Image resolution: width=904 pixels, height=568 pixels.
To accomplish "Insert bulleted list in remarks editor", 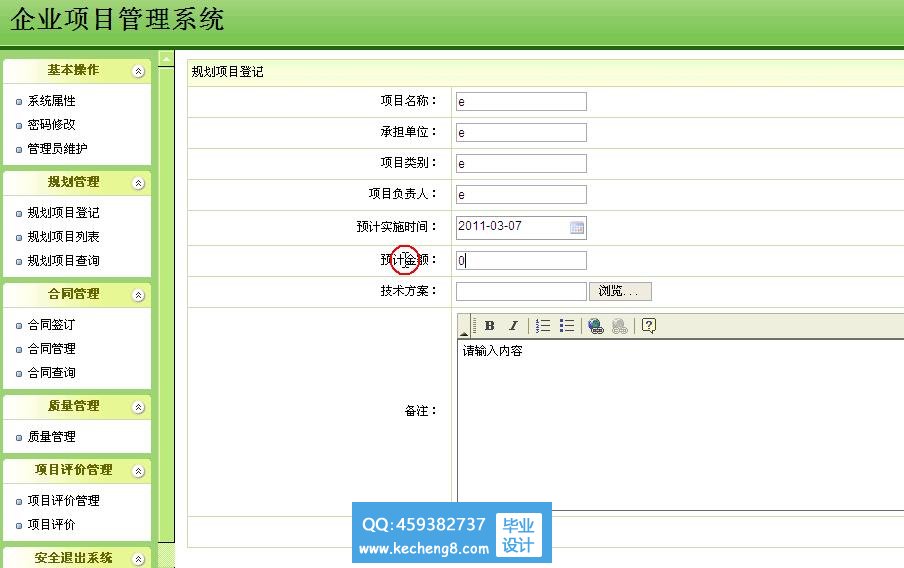I will pyautogui.click(x=567, y=326).
